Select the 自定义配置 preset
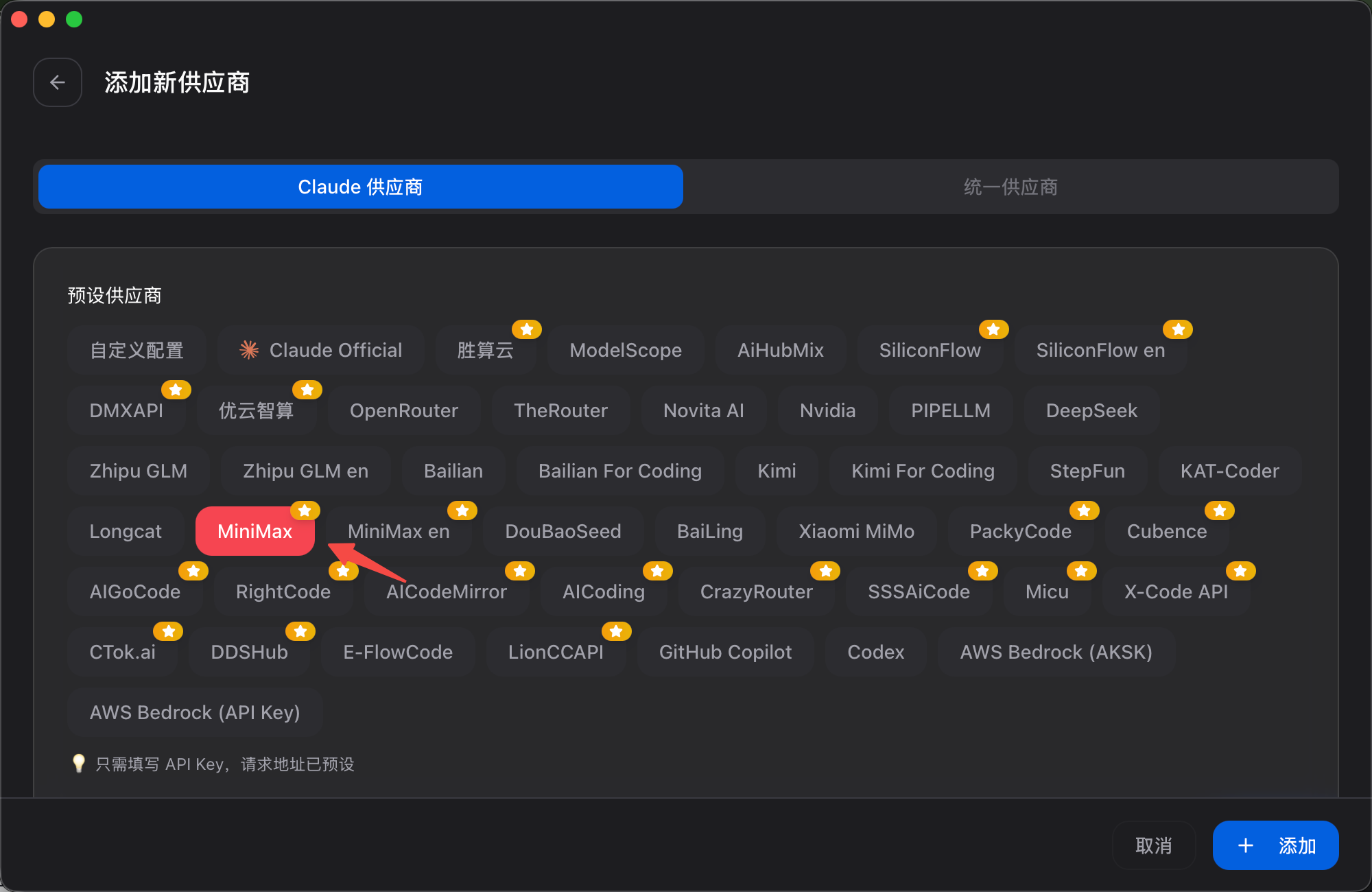The width and height of the screenshot is (1372, 892). coord(137,350)
